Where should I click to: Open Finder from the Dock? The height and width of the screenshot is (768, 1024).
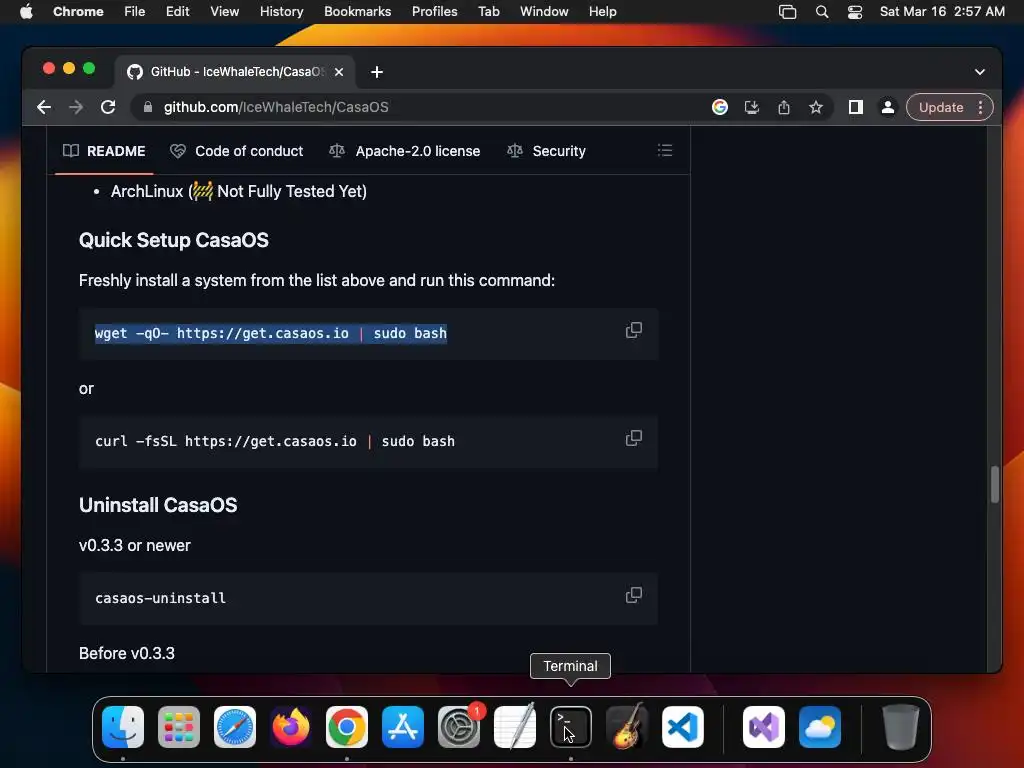click(x=123, y=727)
